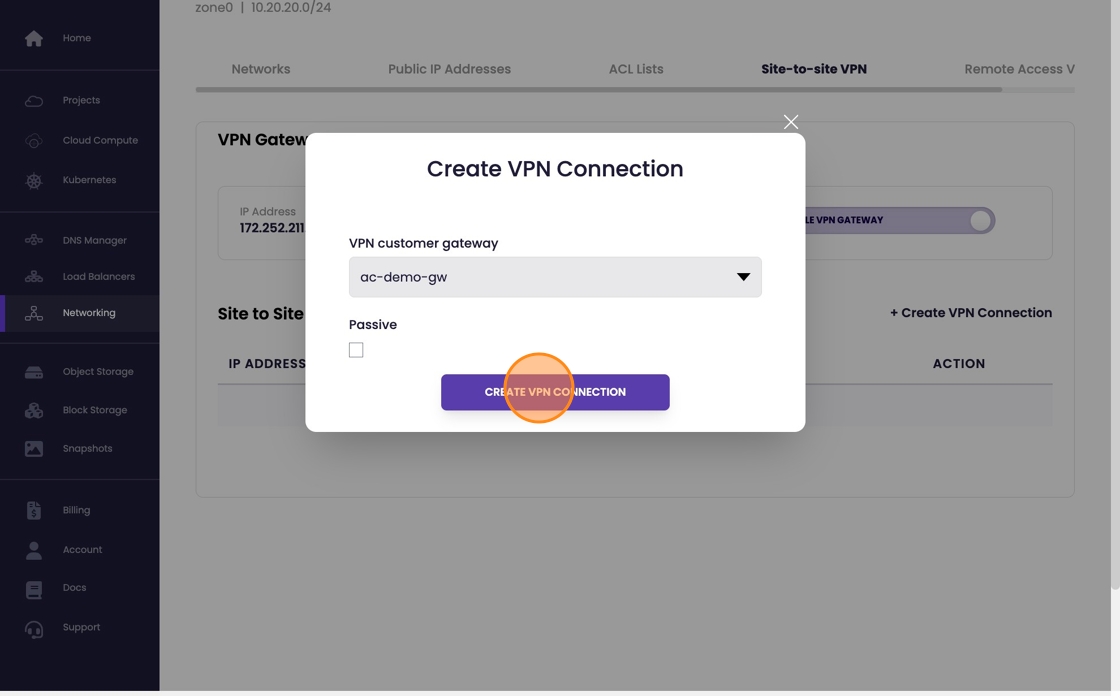The width and height of the screenshot is (1120, 696).
Task: Close the Create VPN Connection dialog
Action: pos(791,122)
